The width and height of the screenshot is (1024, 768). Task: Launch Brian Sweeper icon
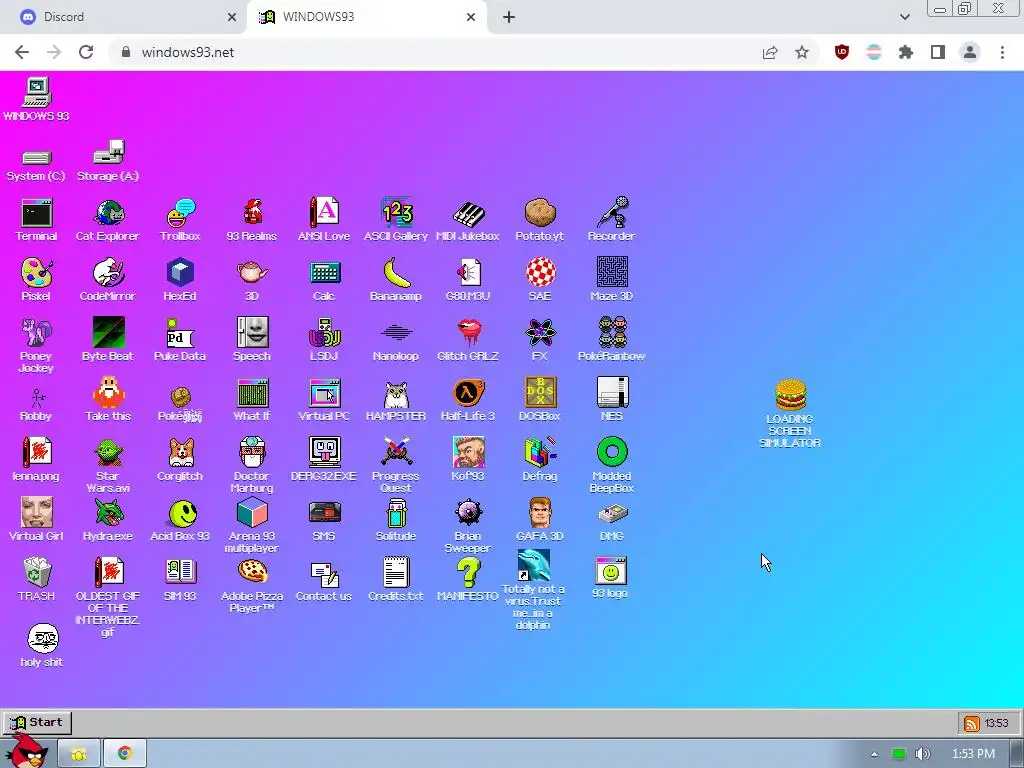tap(468, 526)
